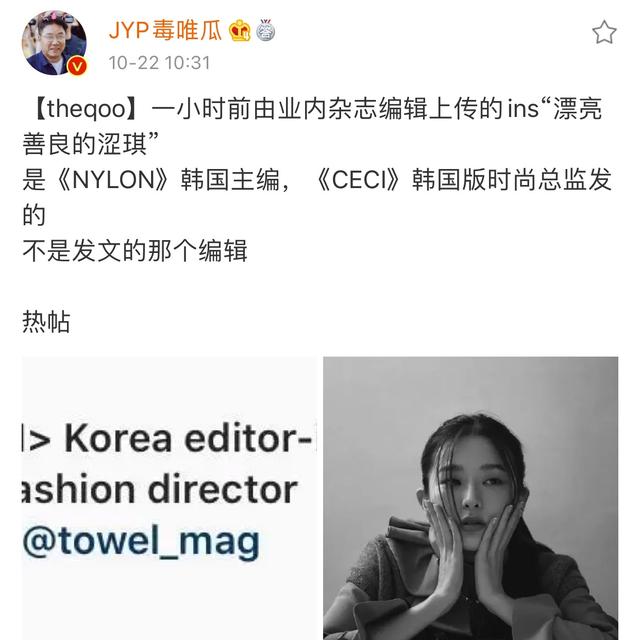
Task: Open the poster's profile avatar
Action: 54,43
